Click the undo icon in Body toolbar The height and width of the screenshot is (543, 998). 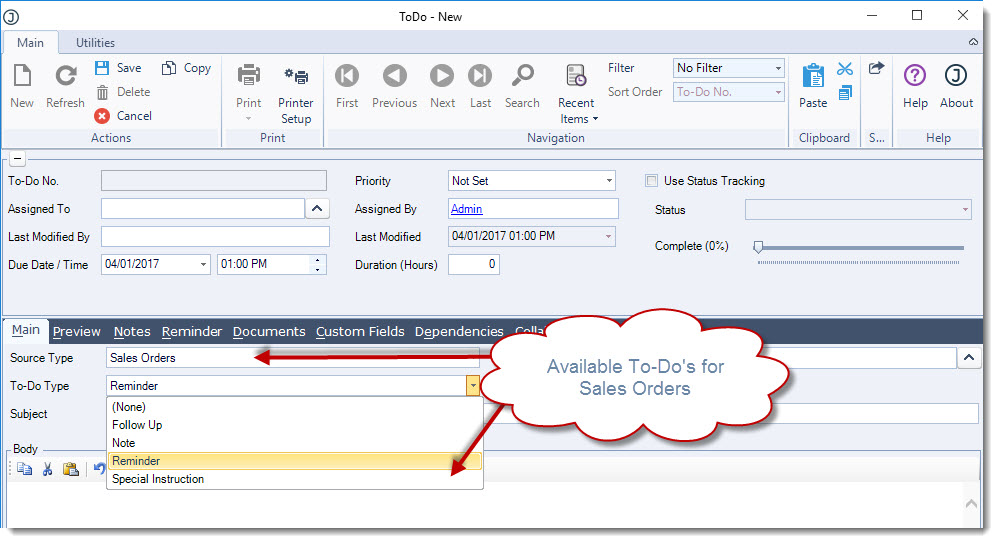point(99,469)
